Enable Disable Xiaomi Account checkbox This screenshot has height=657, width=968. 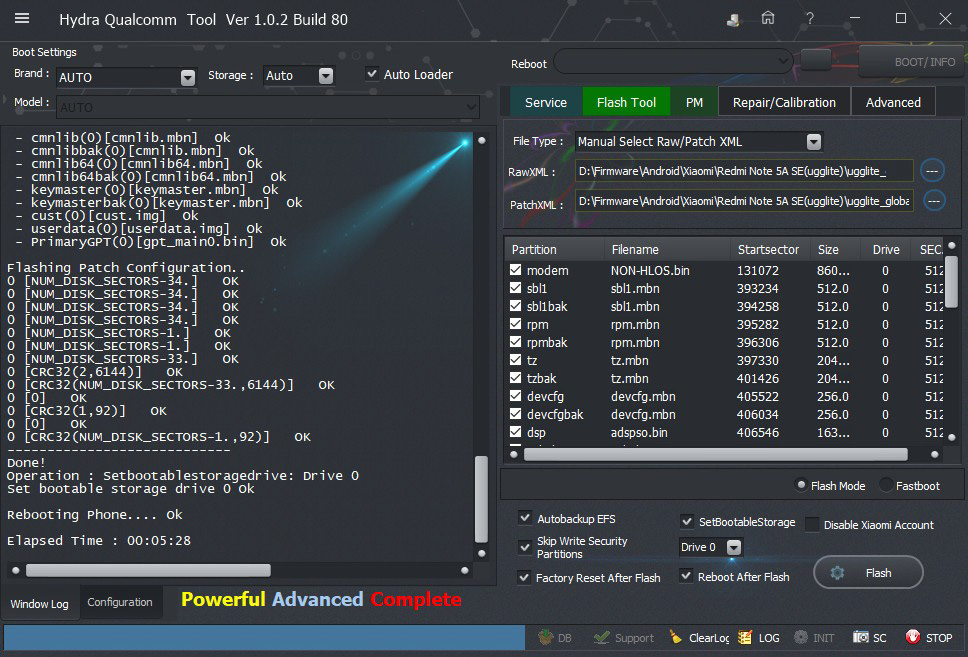(x=812, y=524)
